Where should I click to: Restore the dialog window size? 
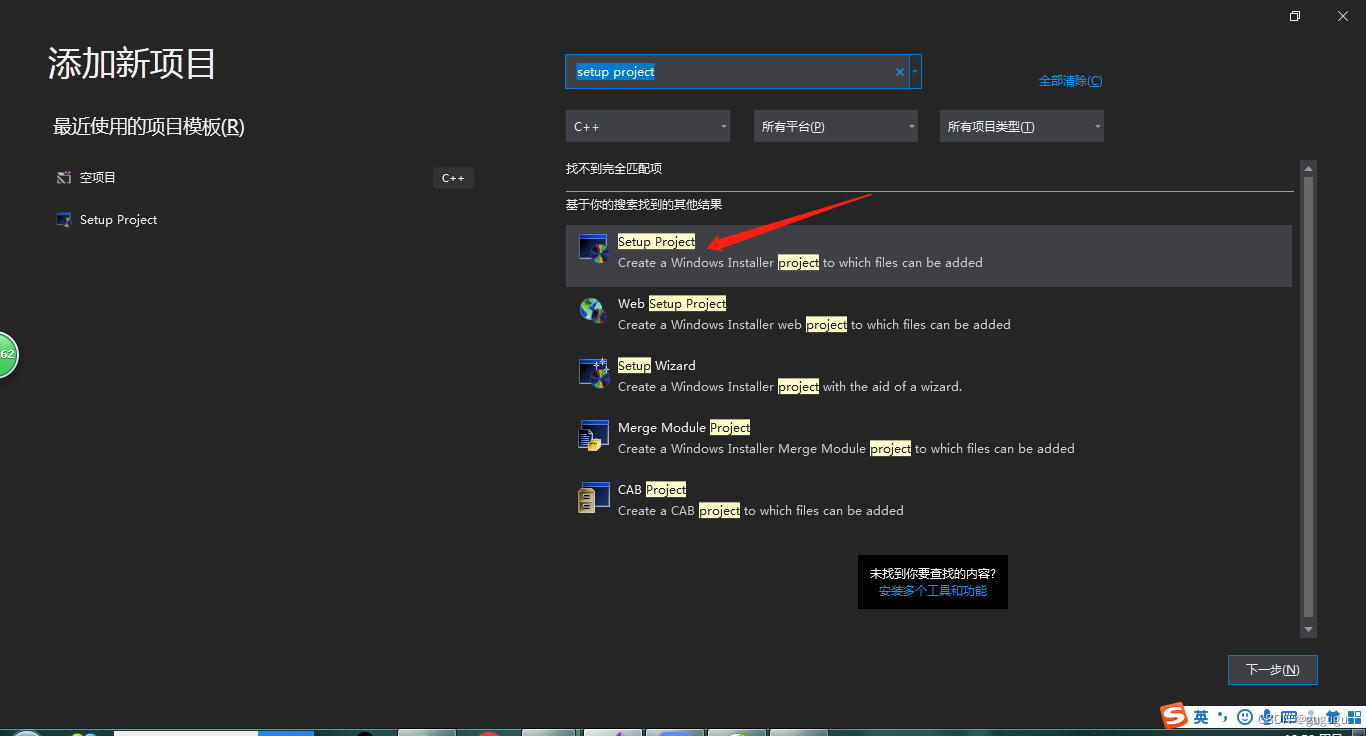pos(1295,16)
